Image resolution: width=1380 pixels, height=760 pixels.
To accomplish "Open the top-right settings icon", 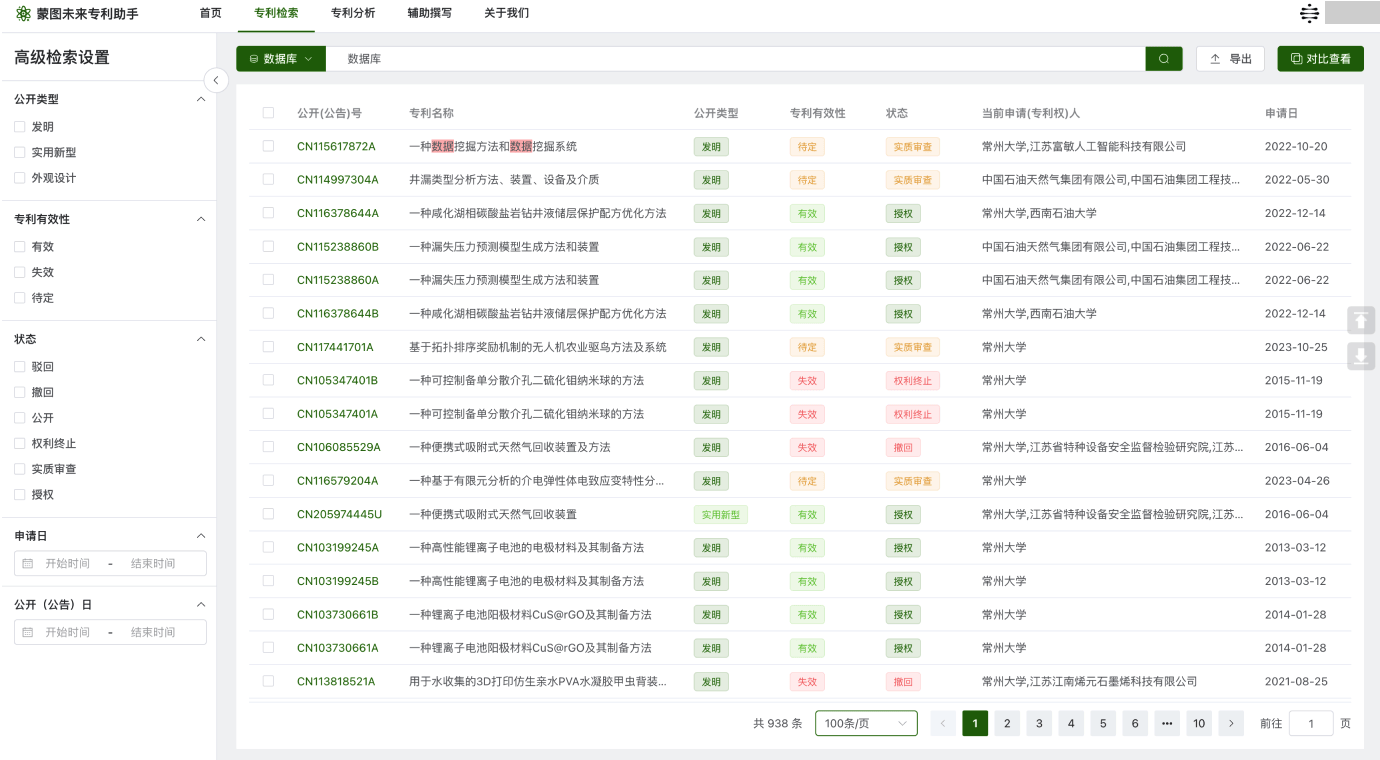I will click(x=1309, y=13).
